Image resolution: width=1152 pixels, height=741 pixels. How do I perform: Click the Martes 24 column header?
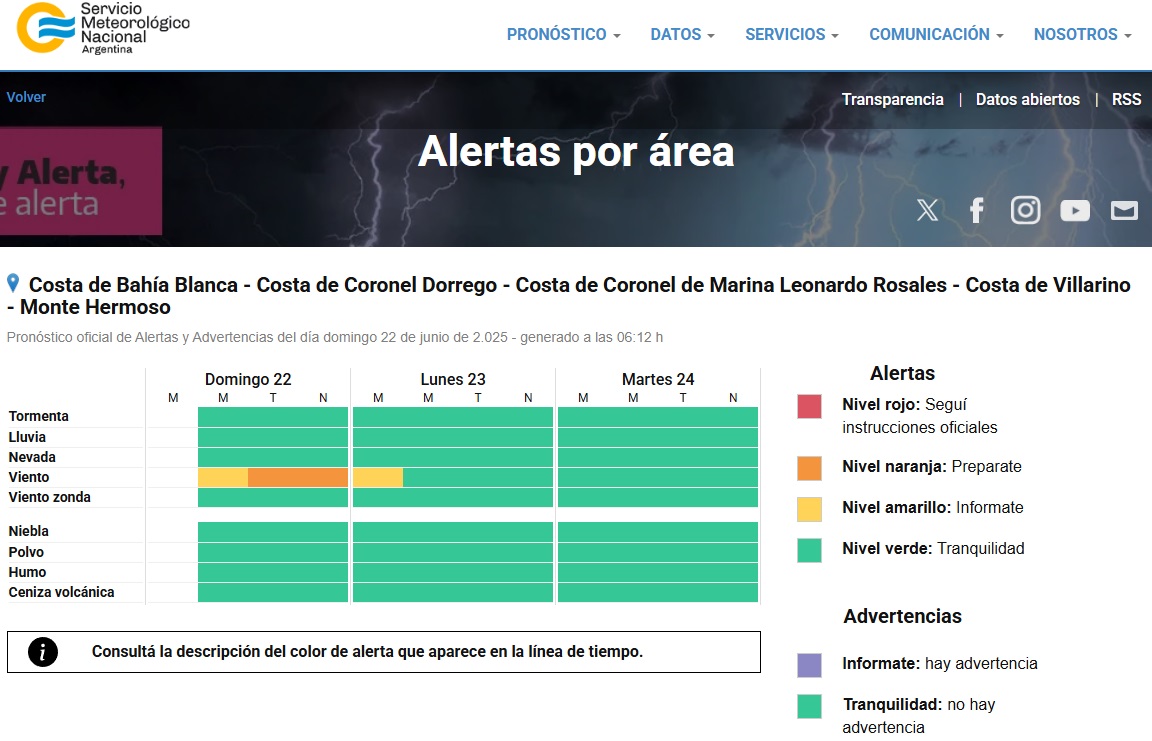click(x=658, y=379)
